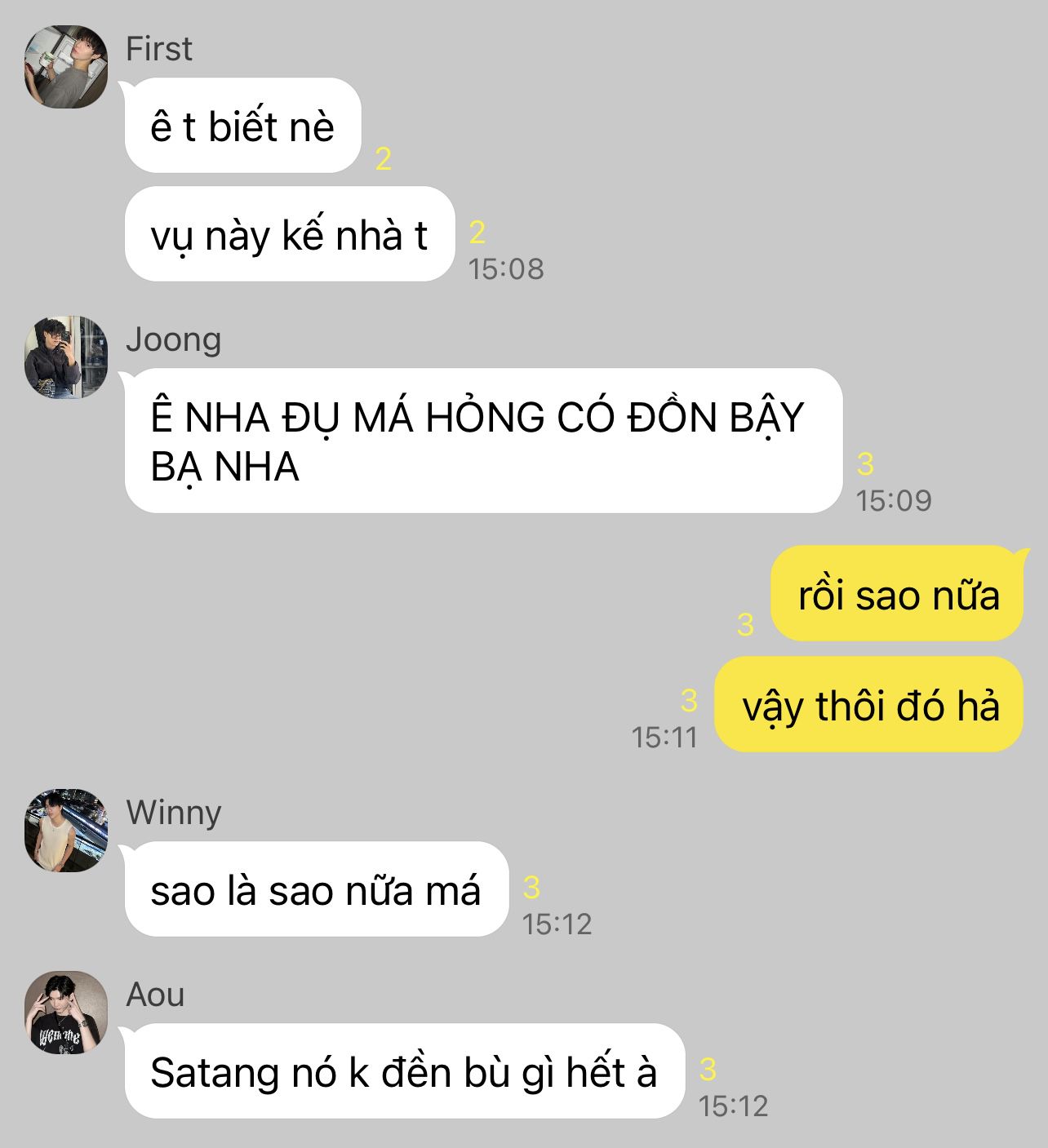Tap Aou's 'Satang nó k đền bù' message
The height and width of the screenshot is (1148, 1048).
coord(404,1071)
